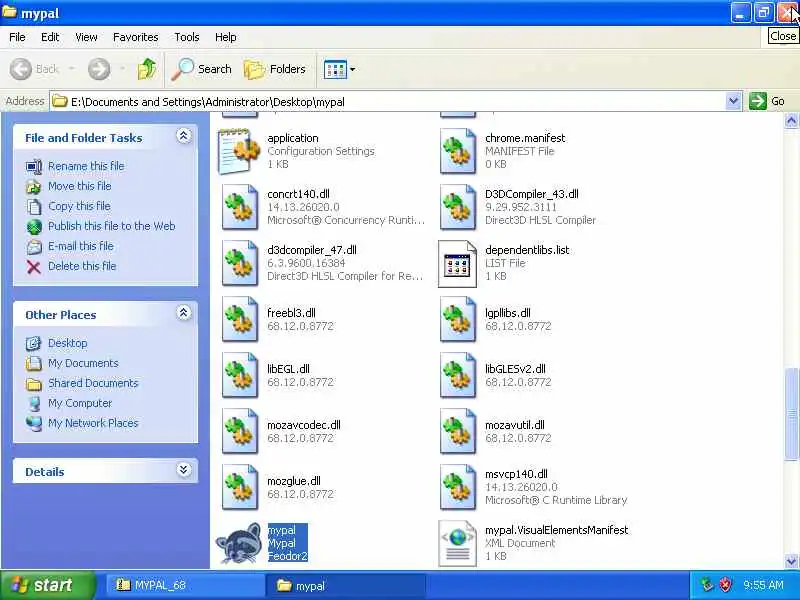Click the Go button
The width and height of the screenshot is (800, 600).
[767, 101]
